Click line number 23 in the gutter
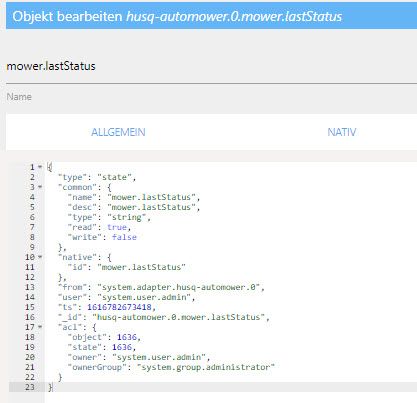417x403 pixels. pos(30,387)
